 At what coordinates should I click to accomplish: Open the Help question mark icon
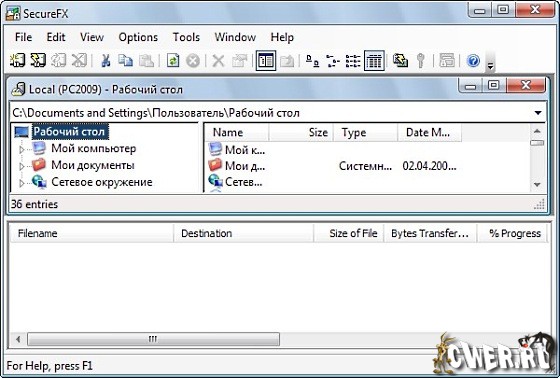coord(473,61)
